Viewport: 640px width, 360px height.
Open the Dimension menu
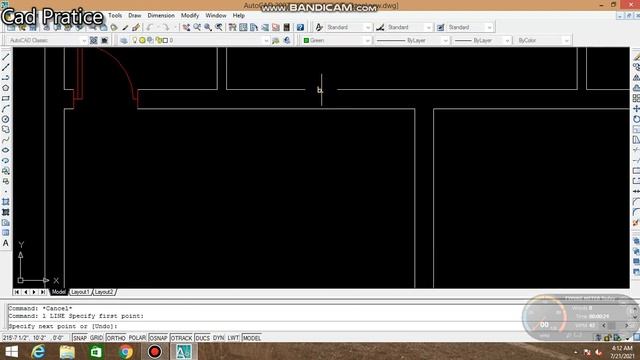161,16
